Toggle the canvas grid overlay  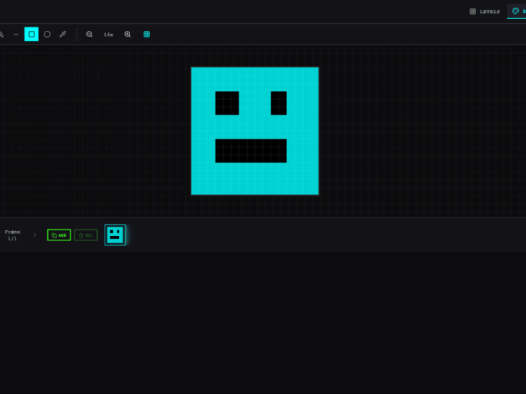pyautogui.click(x=147, y=34)
